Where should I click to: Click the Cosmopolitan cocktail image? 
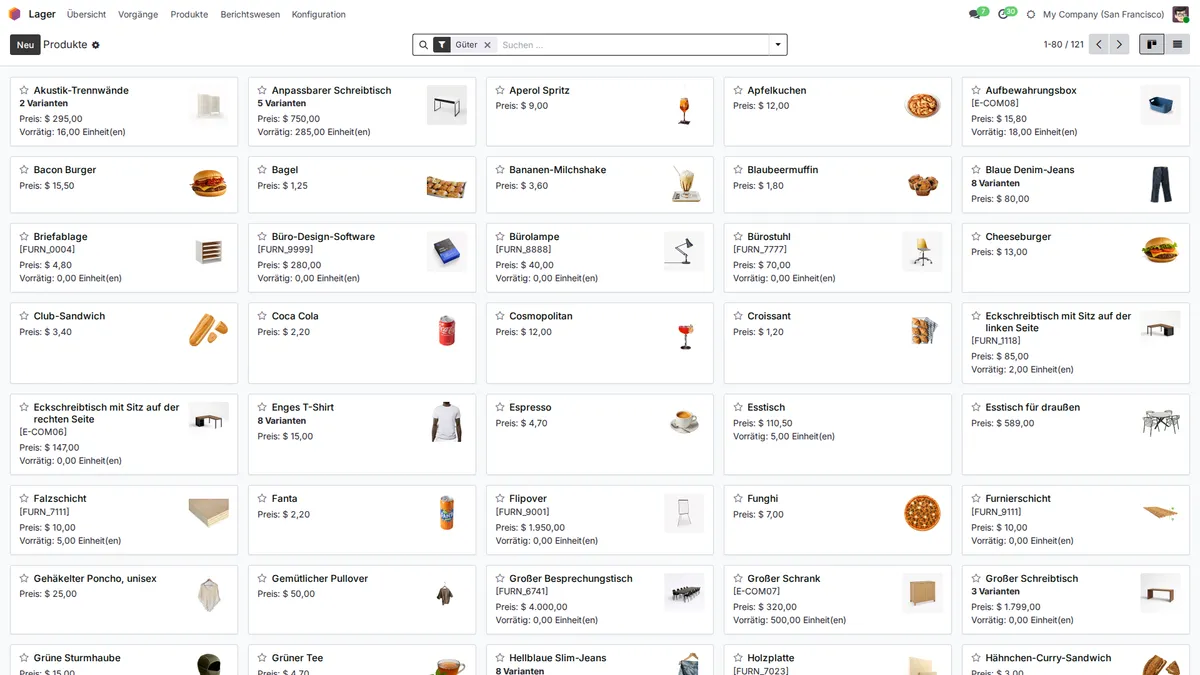(684, 330)
